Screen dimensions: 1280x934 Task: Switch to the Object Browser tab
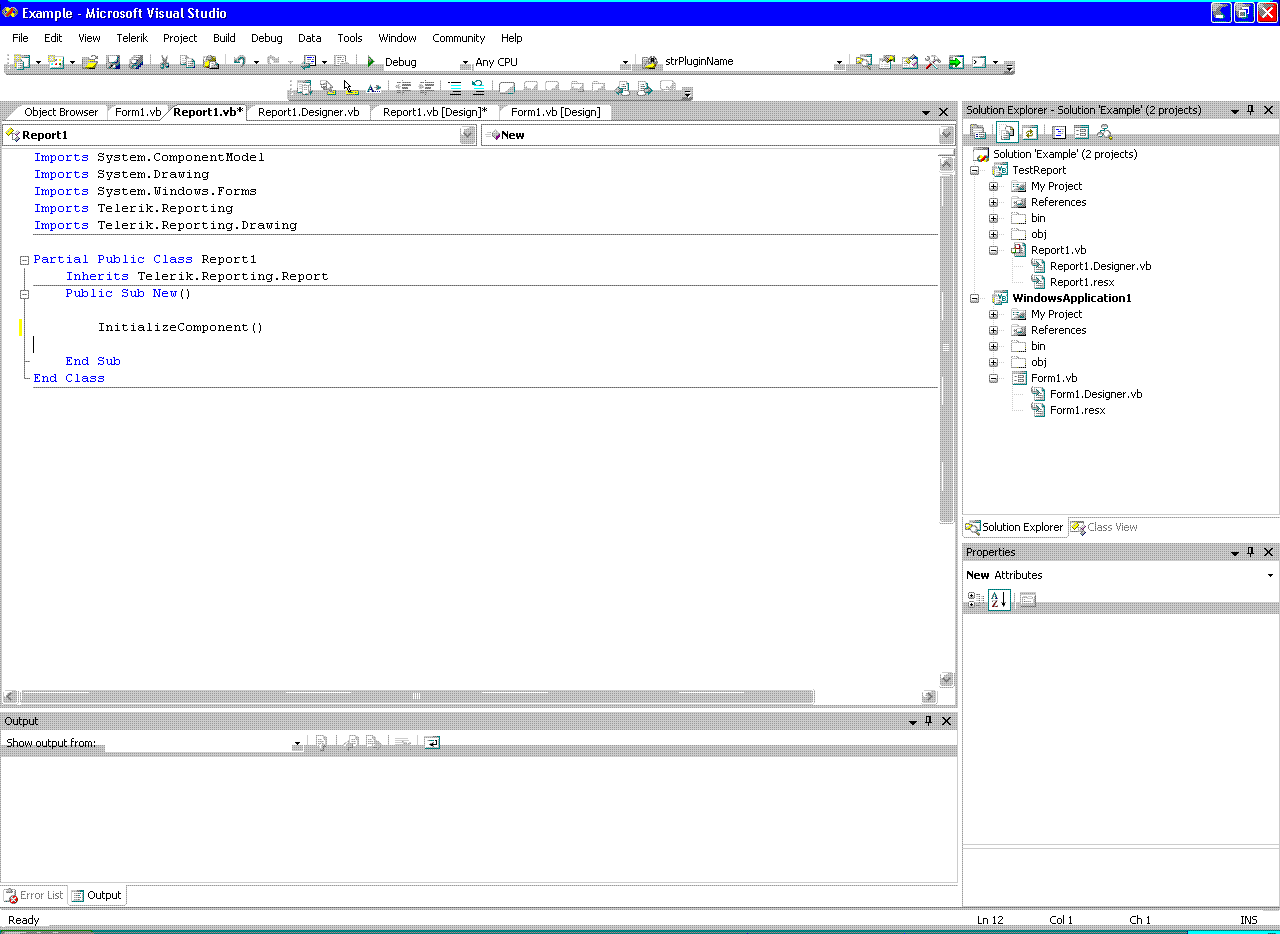(x=61, y=112)
